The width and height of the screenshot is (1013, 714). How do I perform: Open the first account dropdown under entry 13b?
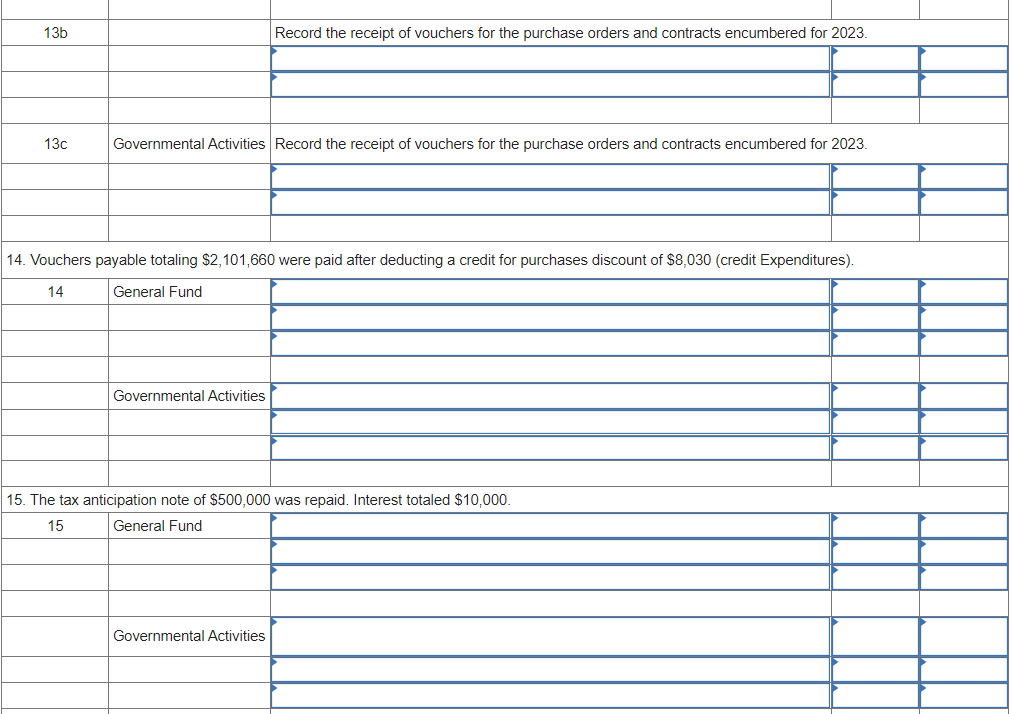(x=550, y=58)
